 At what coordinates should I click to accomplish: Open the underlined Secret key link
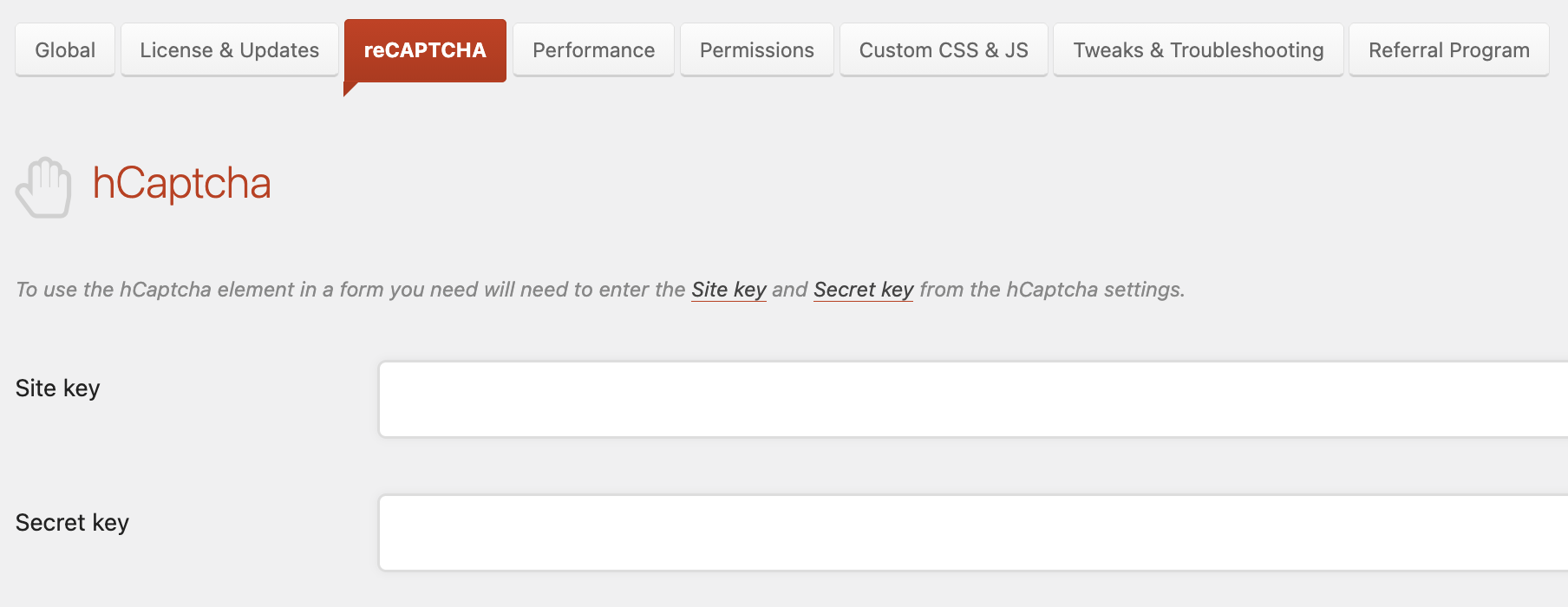(x=863, y=290)
